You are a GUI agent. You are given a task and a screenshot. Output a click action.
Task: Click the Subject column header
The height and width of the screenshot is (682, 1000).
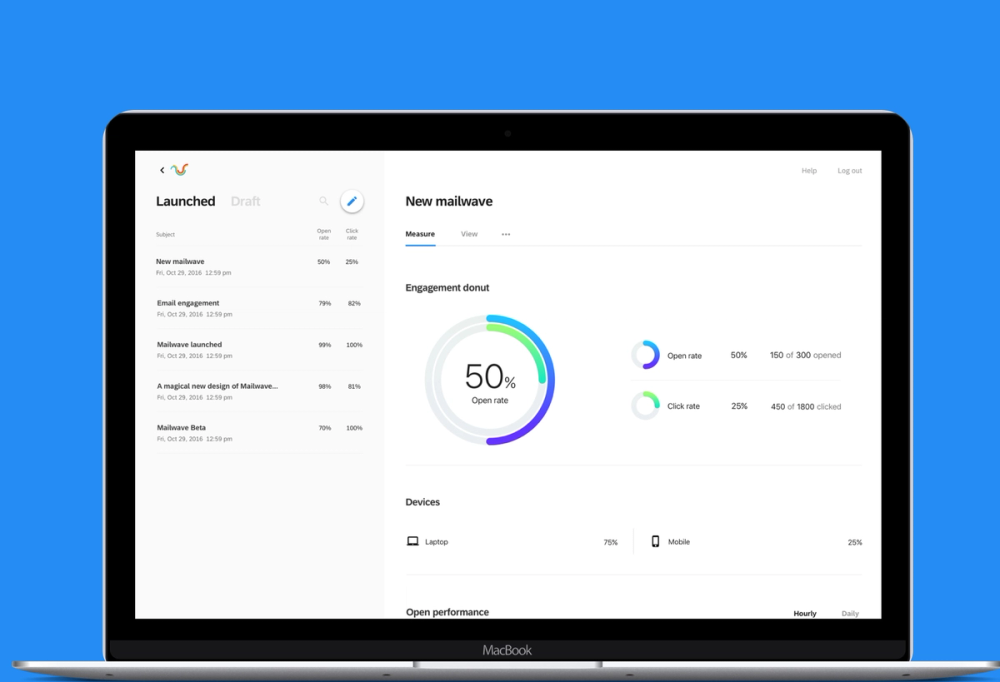click(165, 235)
